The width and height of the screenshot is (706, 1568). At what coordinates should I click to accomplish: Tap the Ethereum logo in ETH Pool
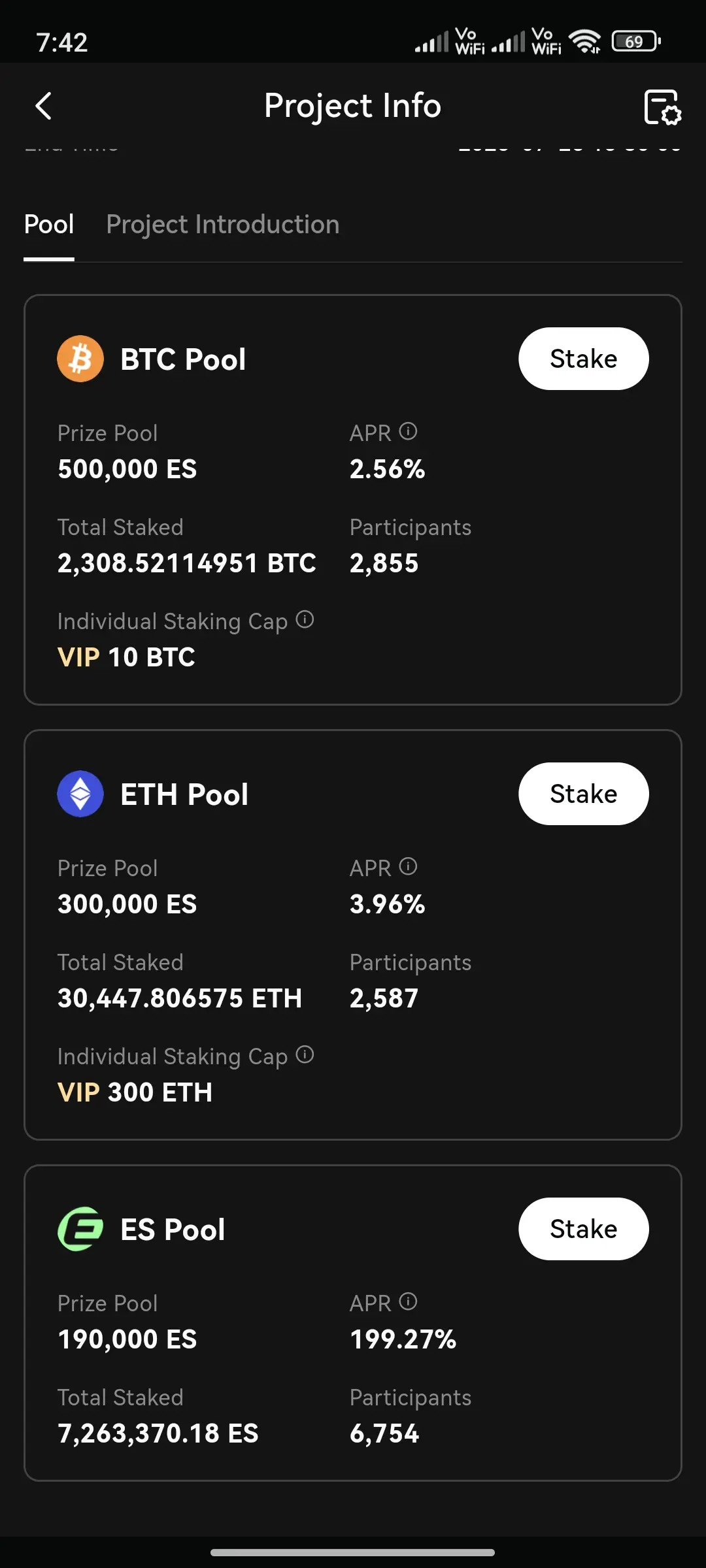click(80, 794)
